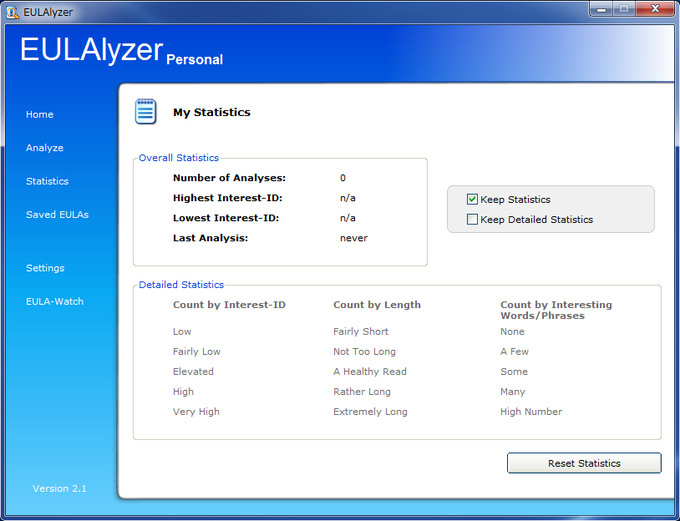Viewport: 680px width, 521px height.
Task: Close the EULAlyzer window
Action: 655,9
